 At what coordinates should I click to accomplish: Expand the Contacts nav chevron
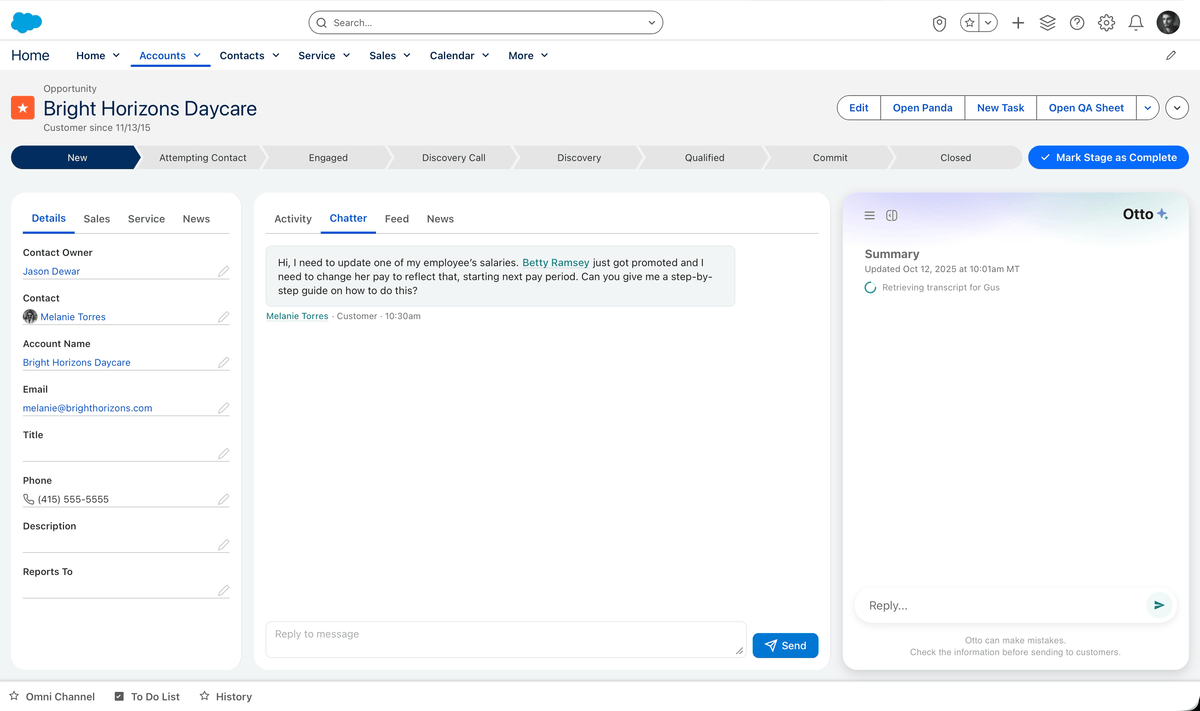click(x=276, y=56)
